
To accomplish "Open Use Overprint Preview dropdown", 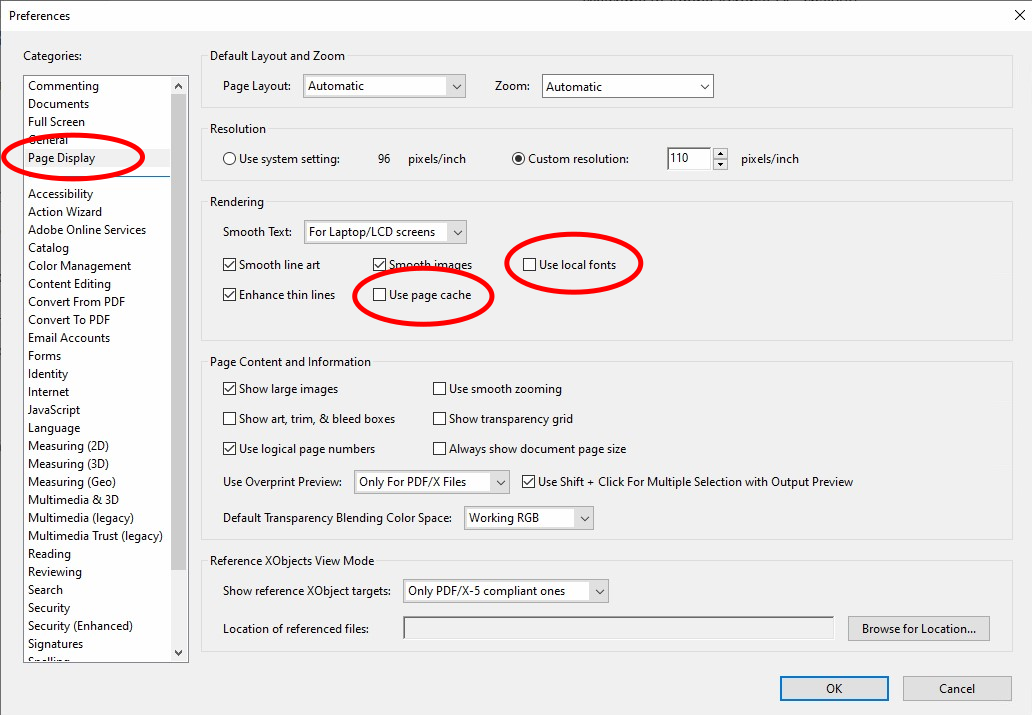I will pyautogui.click(x=432, y=482).
